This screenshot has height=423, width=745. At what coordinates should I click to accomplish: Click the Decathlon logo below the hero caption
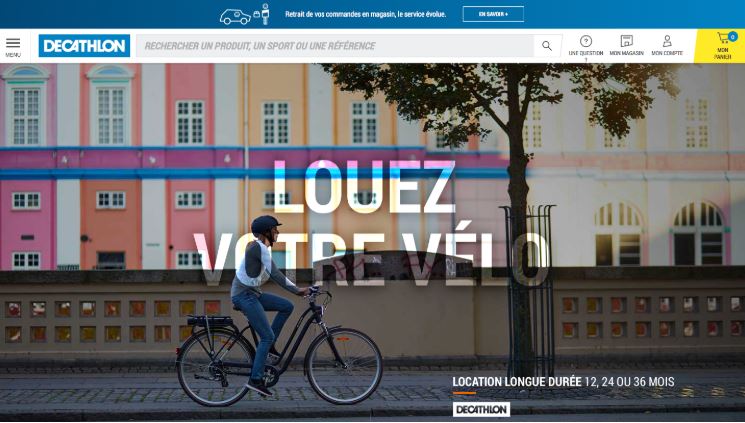point(481,409)
